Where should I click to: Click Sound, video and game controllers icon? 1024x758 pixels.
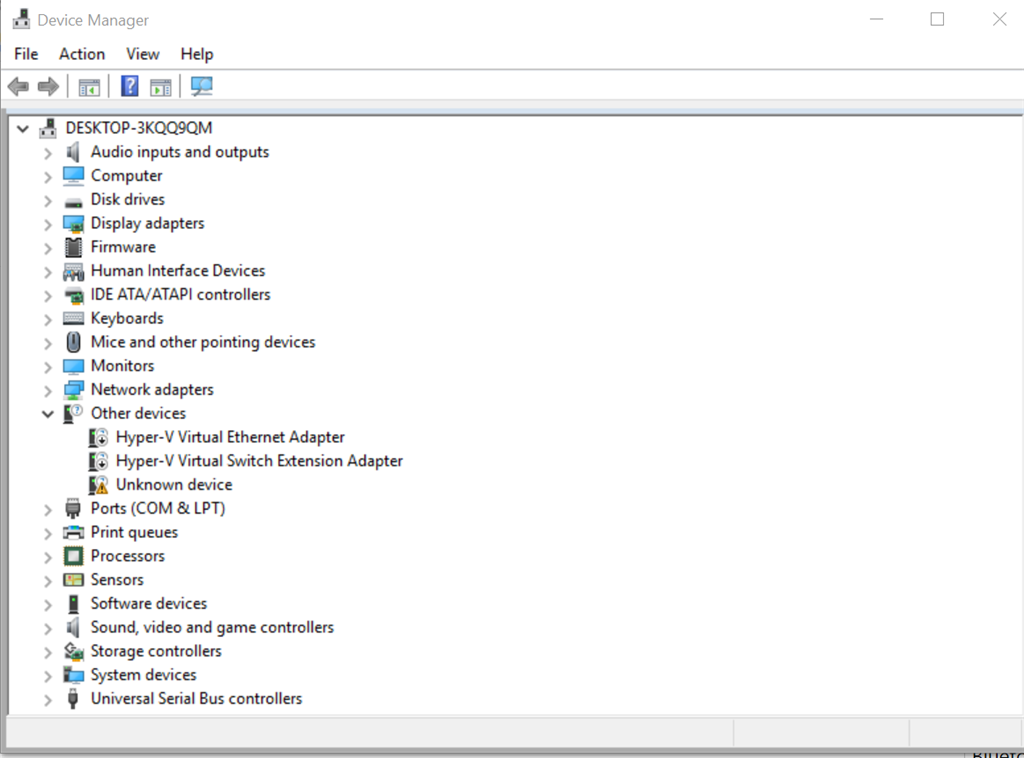point(73,627)
